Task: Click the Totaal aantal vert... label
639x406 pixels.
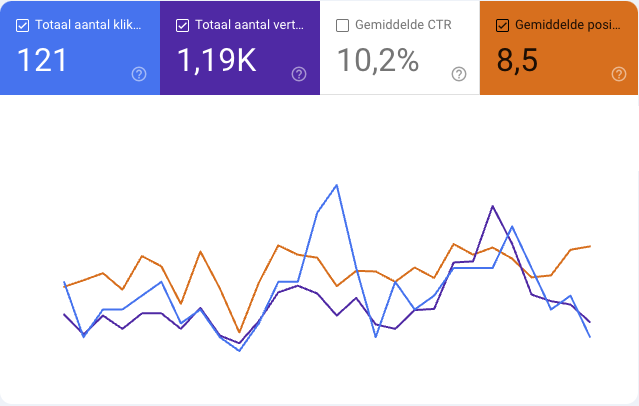Action: tap(249, 25)
